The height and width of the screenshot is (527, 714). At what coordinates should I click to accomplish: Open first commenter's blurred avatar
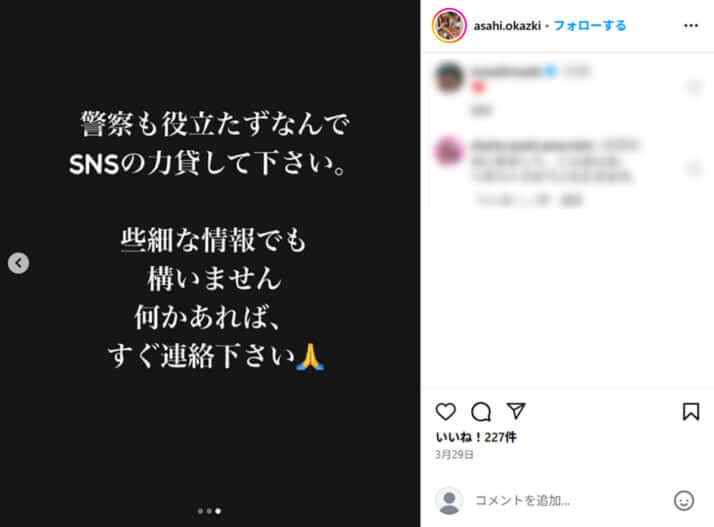pos(449,77)
